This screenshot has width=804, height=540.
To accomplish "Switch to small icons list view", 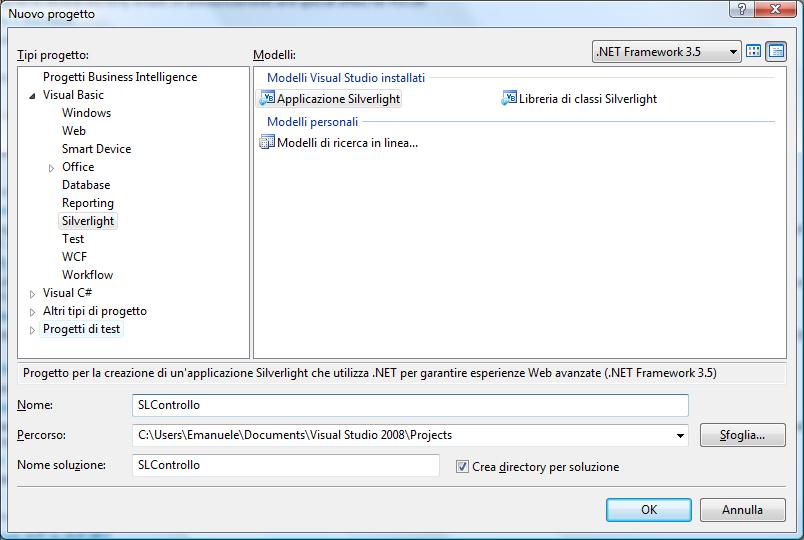I will (776, 51).
